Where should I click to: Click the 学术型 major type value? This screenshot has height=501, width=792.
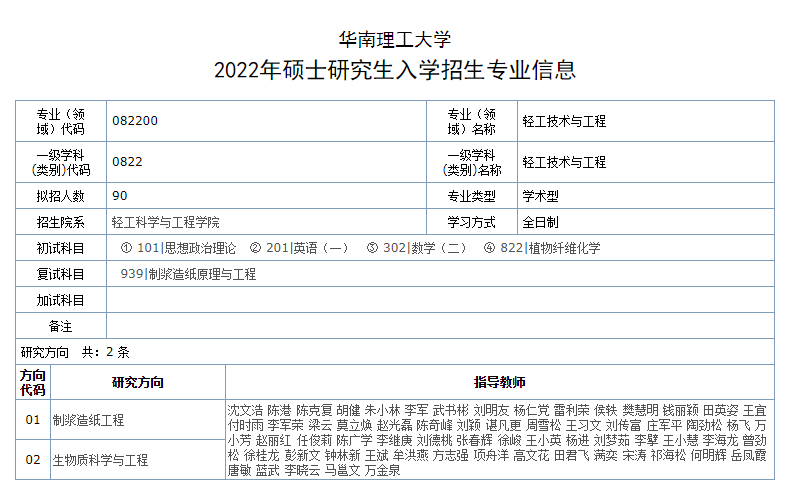click(540, 196)
